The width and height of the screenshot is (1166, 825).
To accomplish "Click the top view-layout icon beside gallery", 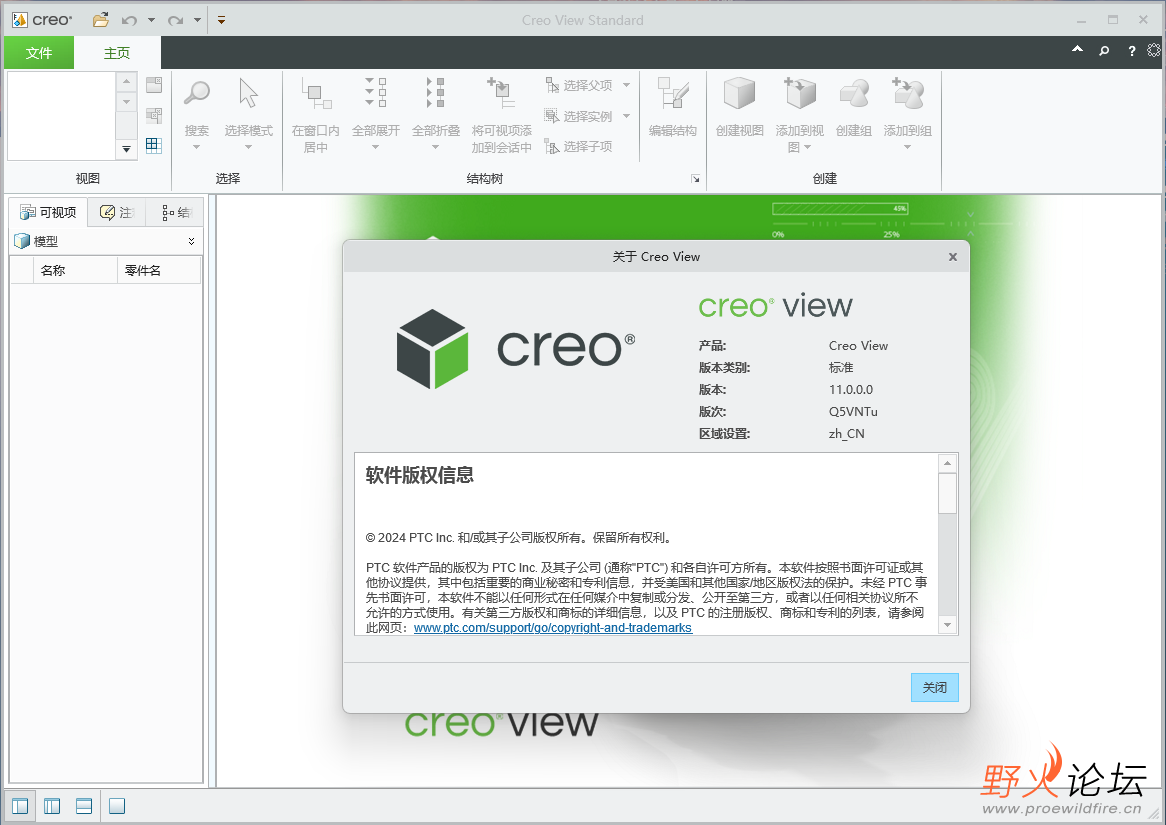I will [154, 85].
